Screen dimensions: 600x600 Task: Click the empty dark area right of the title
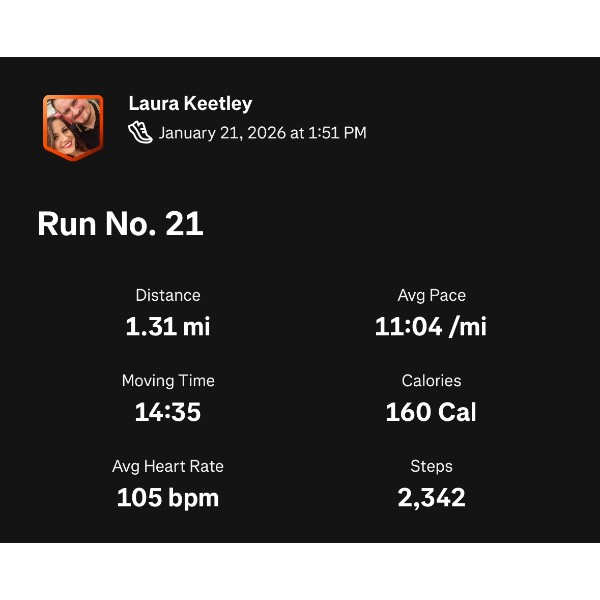click(420, 224)
